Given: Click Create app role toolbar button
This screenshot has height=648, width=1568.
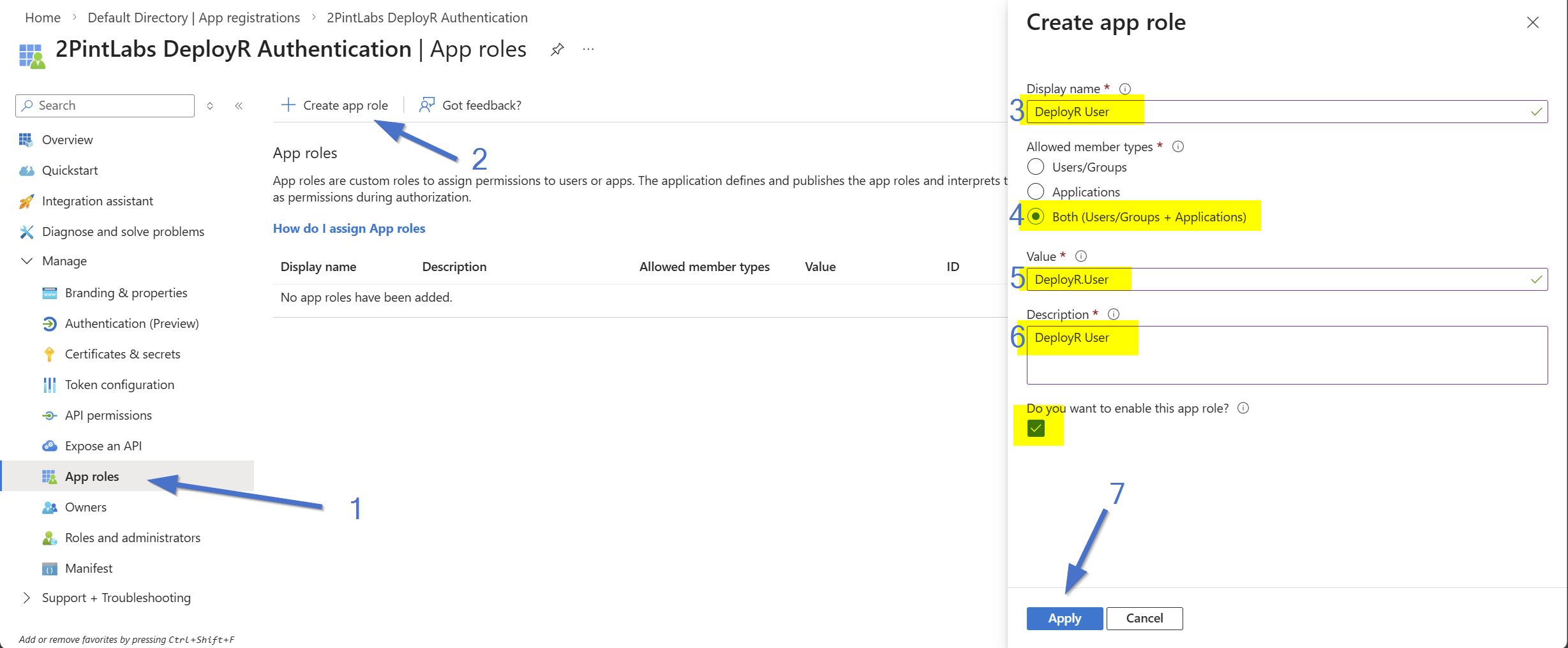Looking at the screenshot, I should [335, 105].
